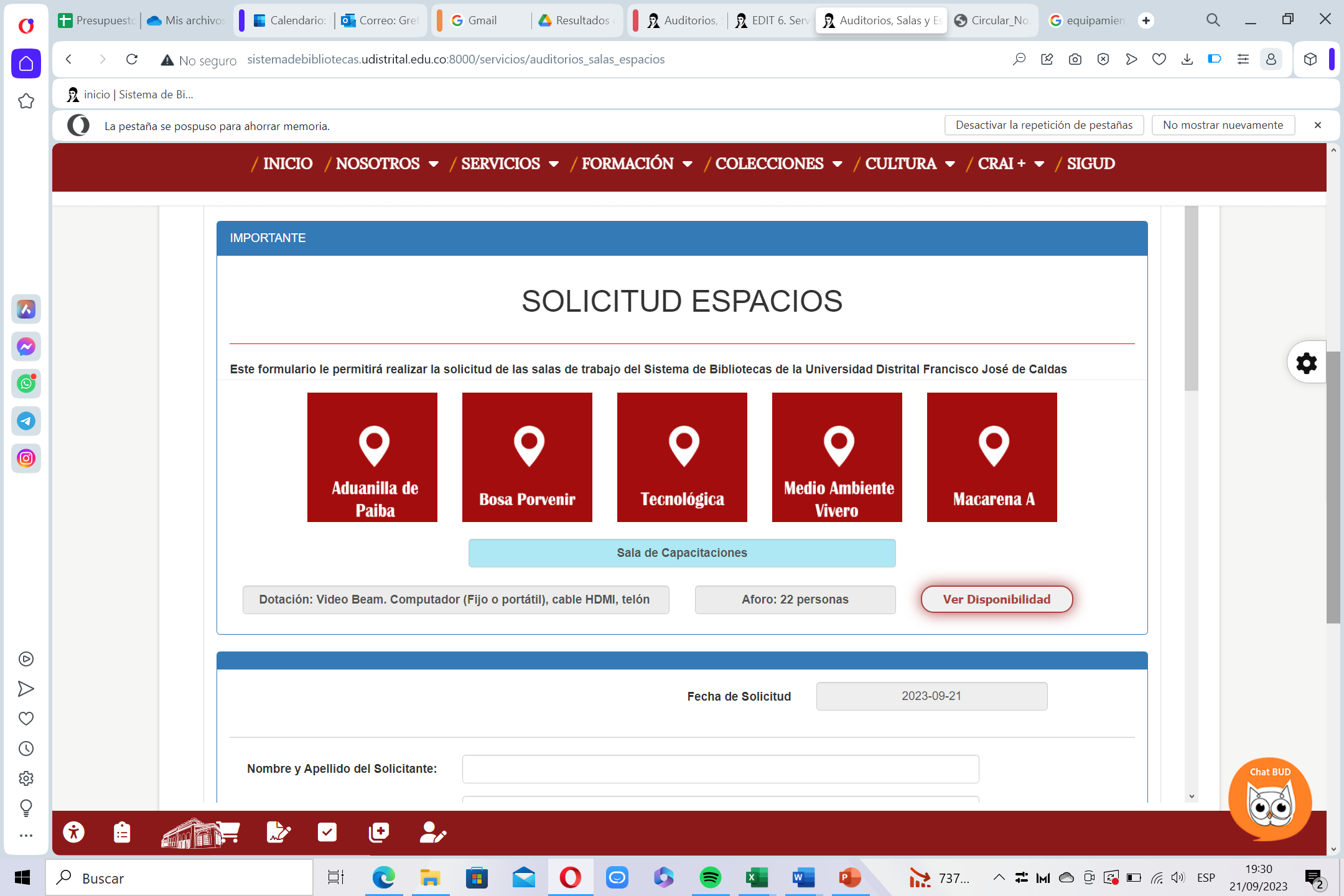Click the snapshot camera icon in address bar

click(1075, 59)
